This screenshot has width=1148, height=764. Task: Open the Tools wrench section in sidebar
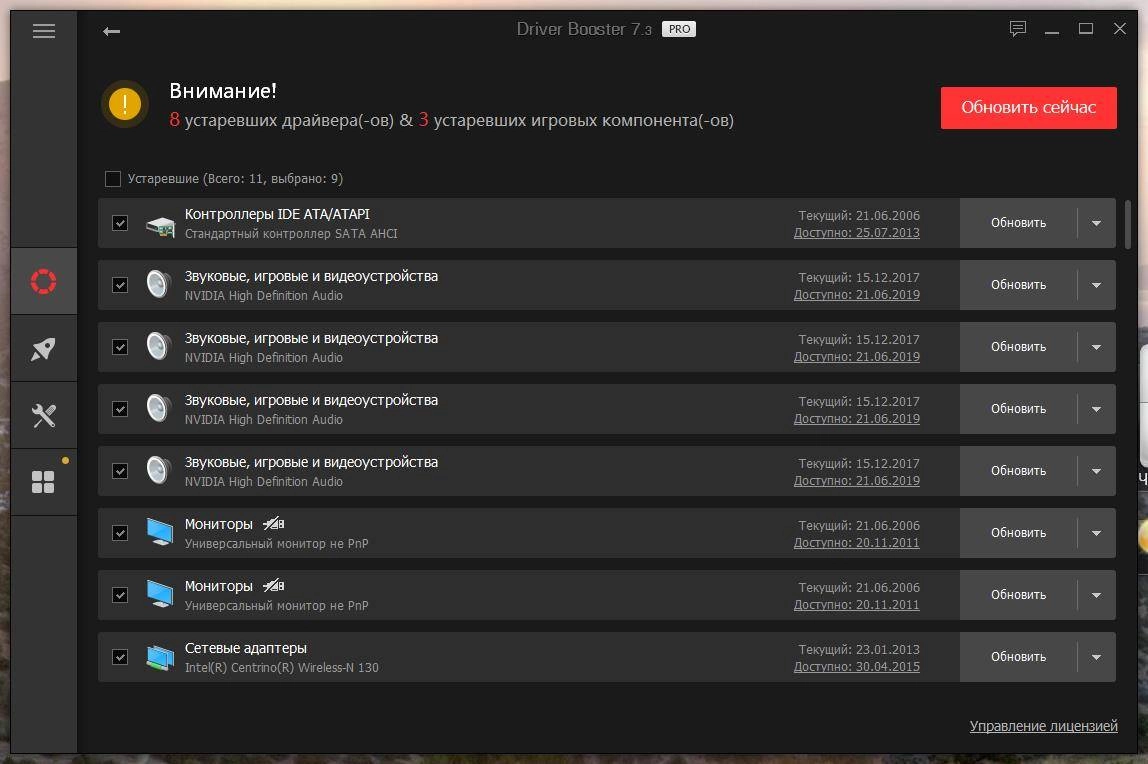[43, 416]
